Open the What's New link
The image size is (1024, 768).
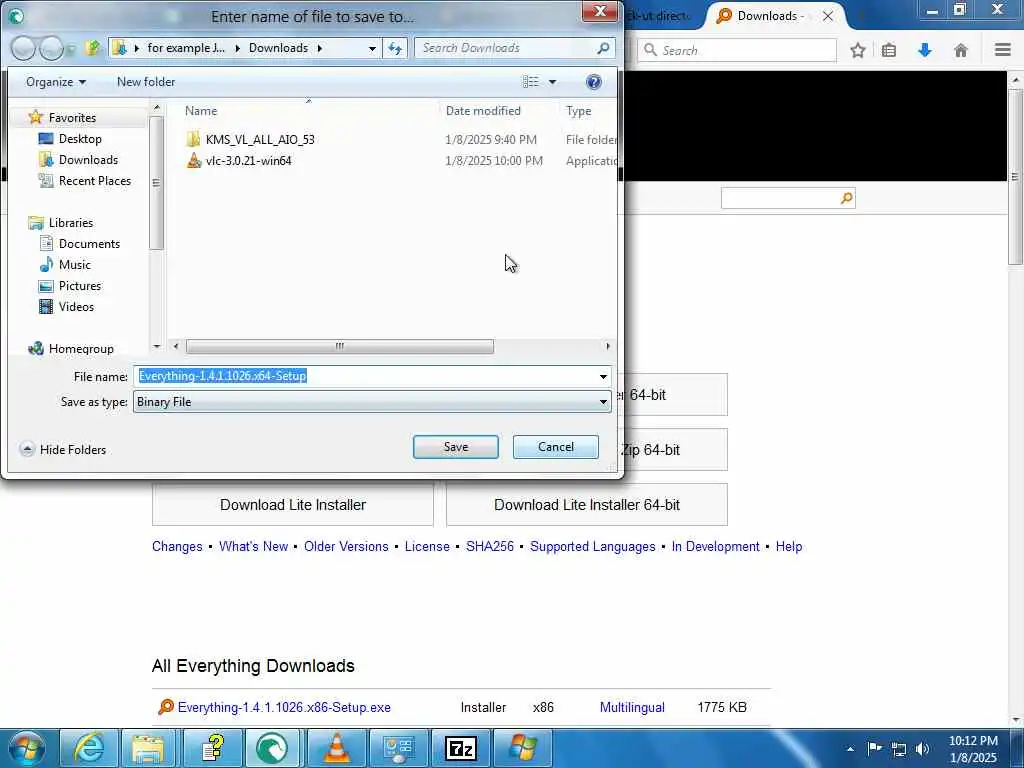tap(253, 547)
